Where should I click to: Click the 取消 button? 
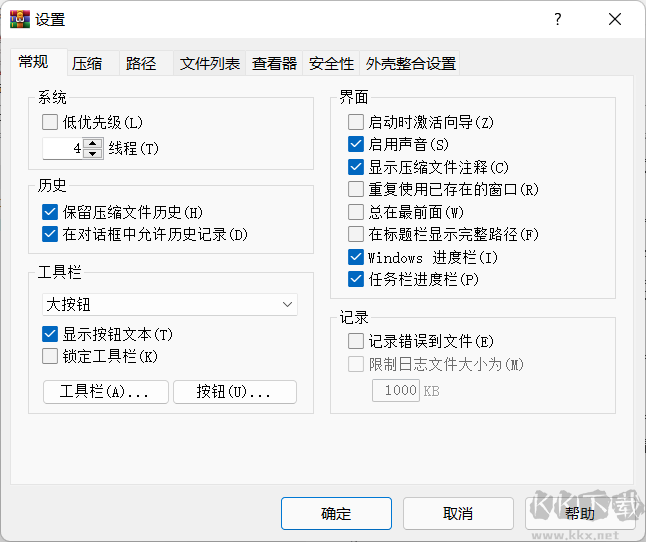(x=458, y=514)
